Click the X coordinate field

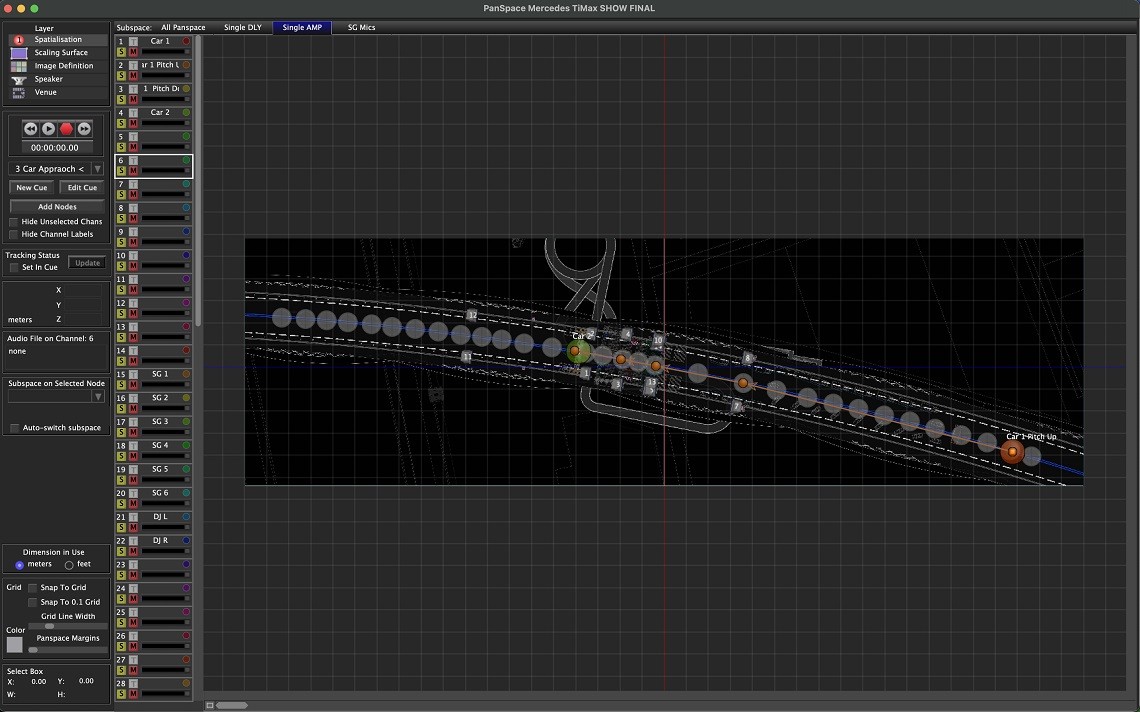pyautogui.click(x=82, y=290)
